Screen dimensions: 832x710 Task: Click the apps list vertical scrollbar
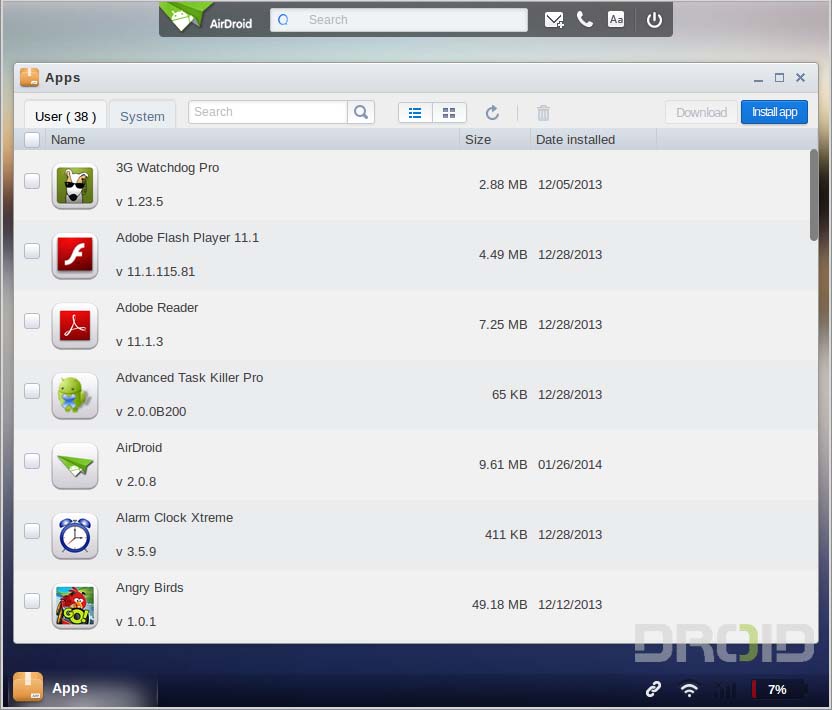click(x=813, y=195)
